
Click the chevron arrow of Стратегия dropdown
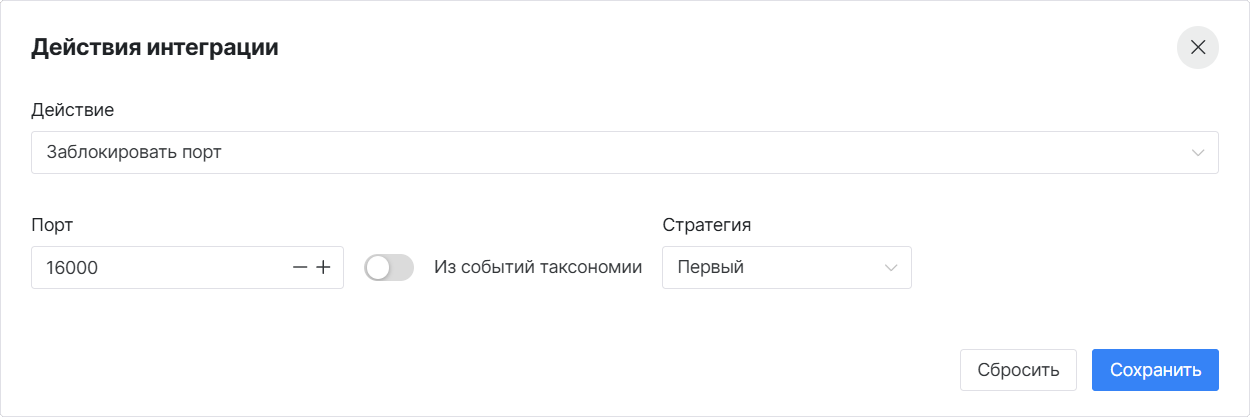[x=891, y=268]
